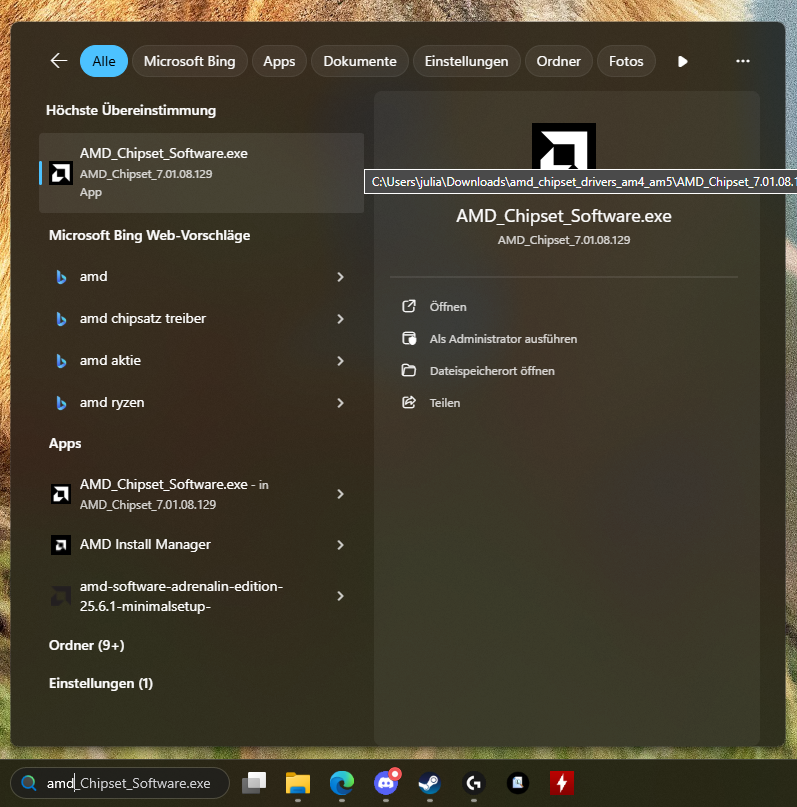Click the Bing icon beside 'amd aktie'
The width and height of the screenshot is (797, 807).
point(61,361)
